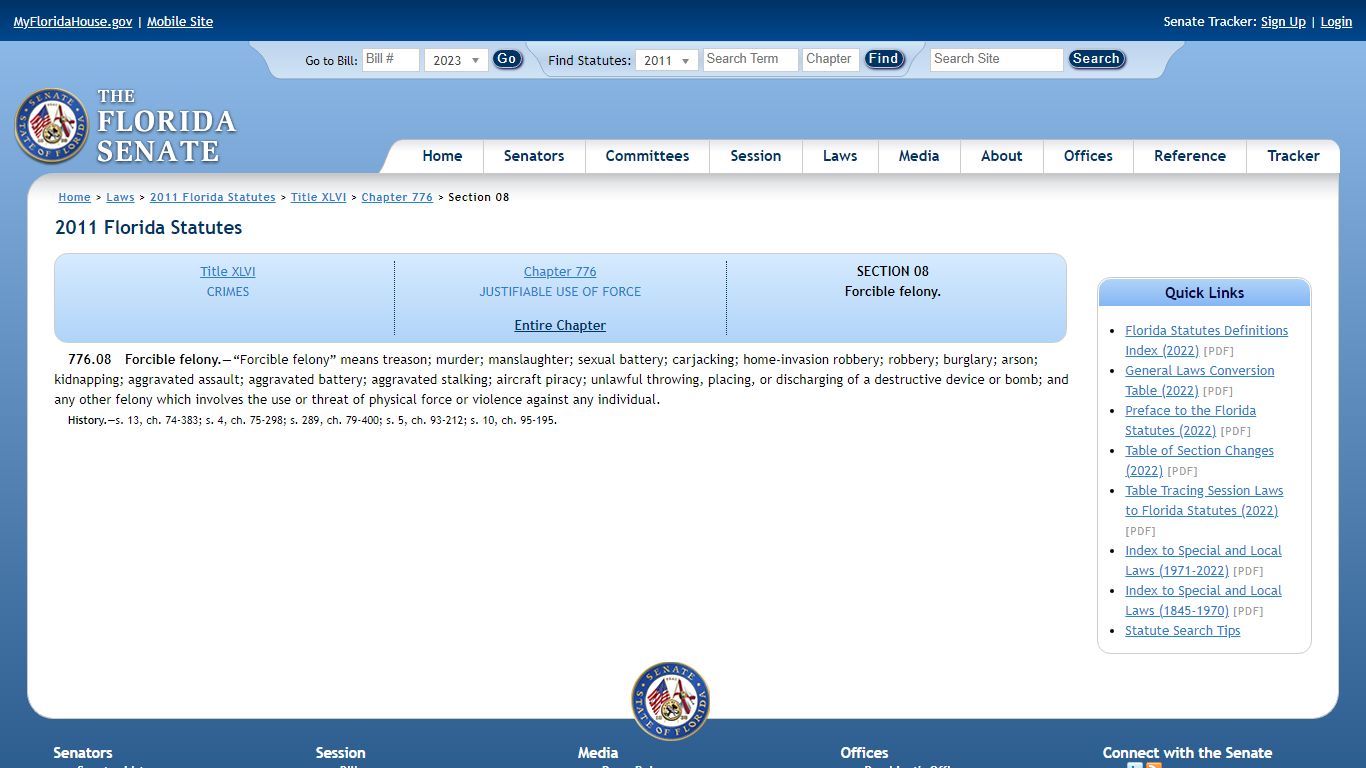1366x768 pixels.
Task: Open the Media navigation tab
Action: coord(919,156)
